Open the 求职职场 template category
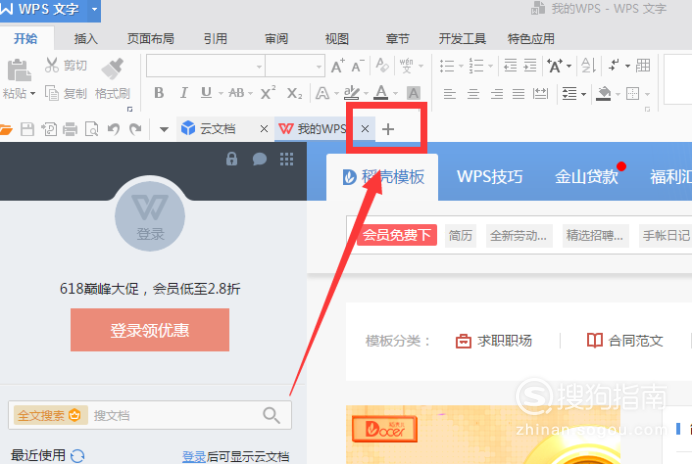 pyautogui.click(x=493, y=341)
